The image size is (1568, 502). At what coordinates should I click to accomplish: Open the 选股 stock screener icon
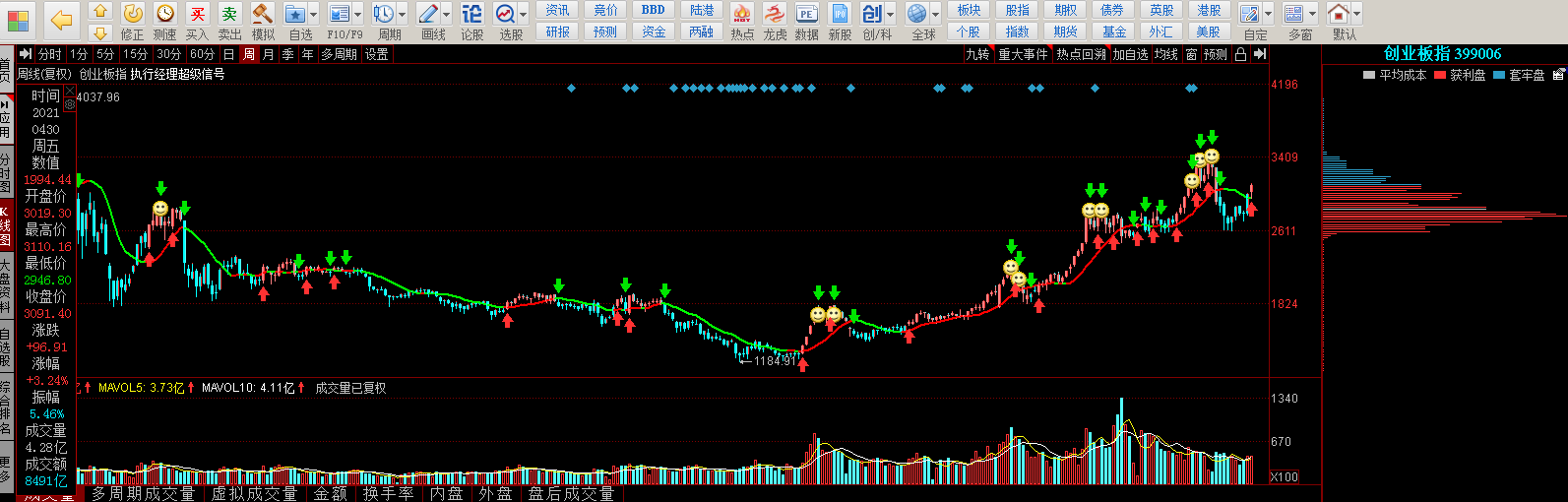[x=505, y=13]
